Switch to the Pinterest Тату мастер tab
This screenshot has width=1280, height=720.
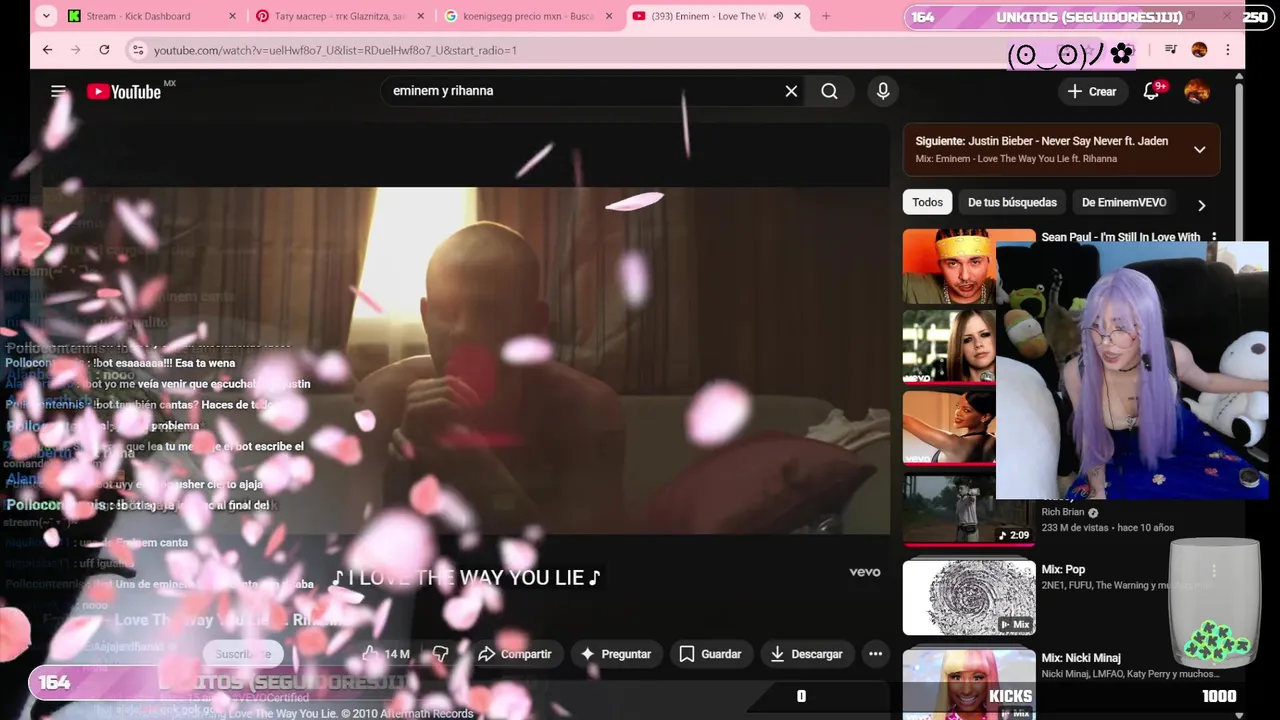340,16
